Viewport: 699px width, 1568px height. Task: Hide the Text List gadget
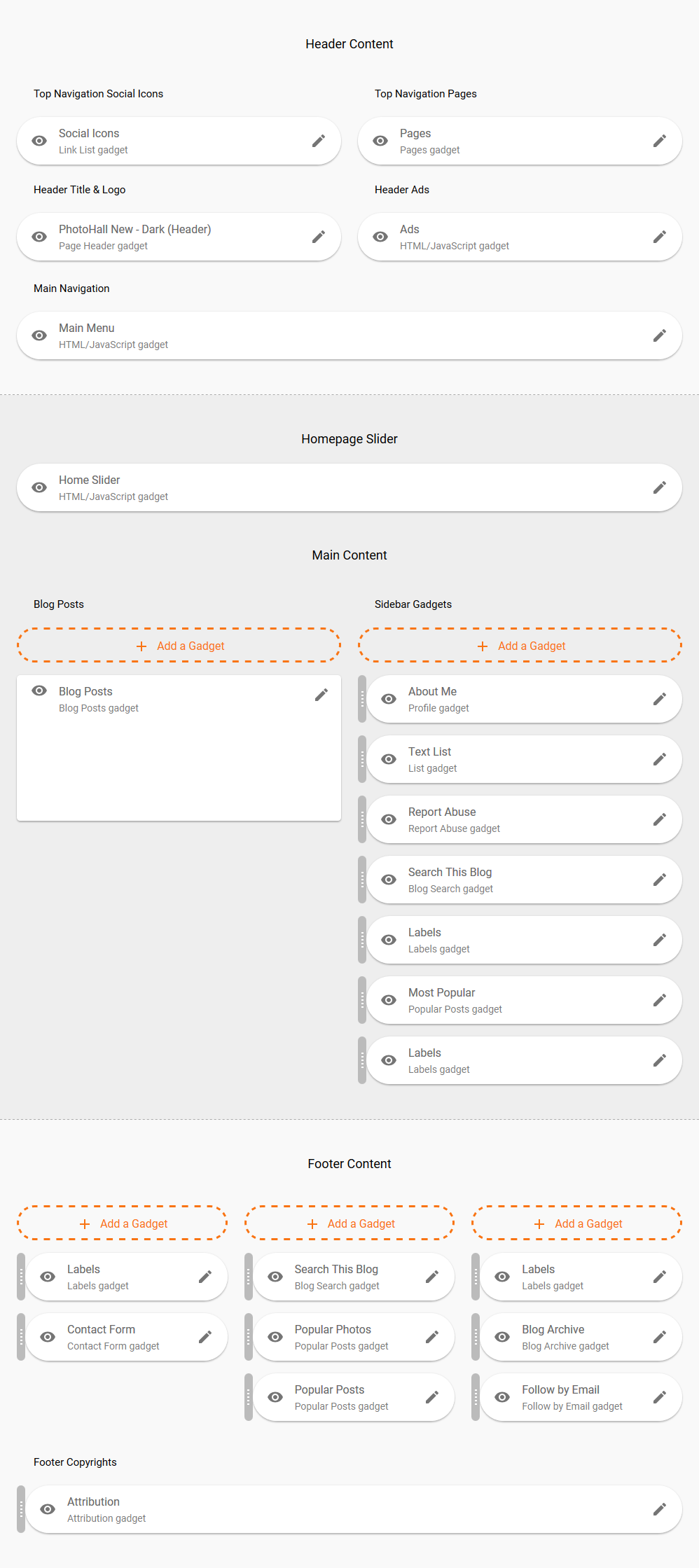click(389, 760)
